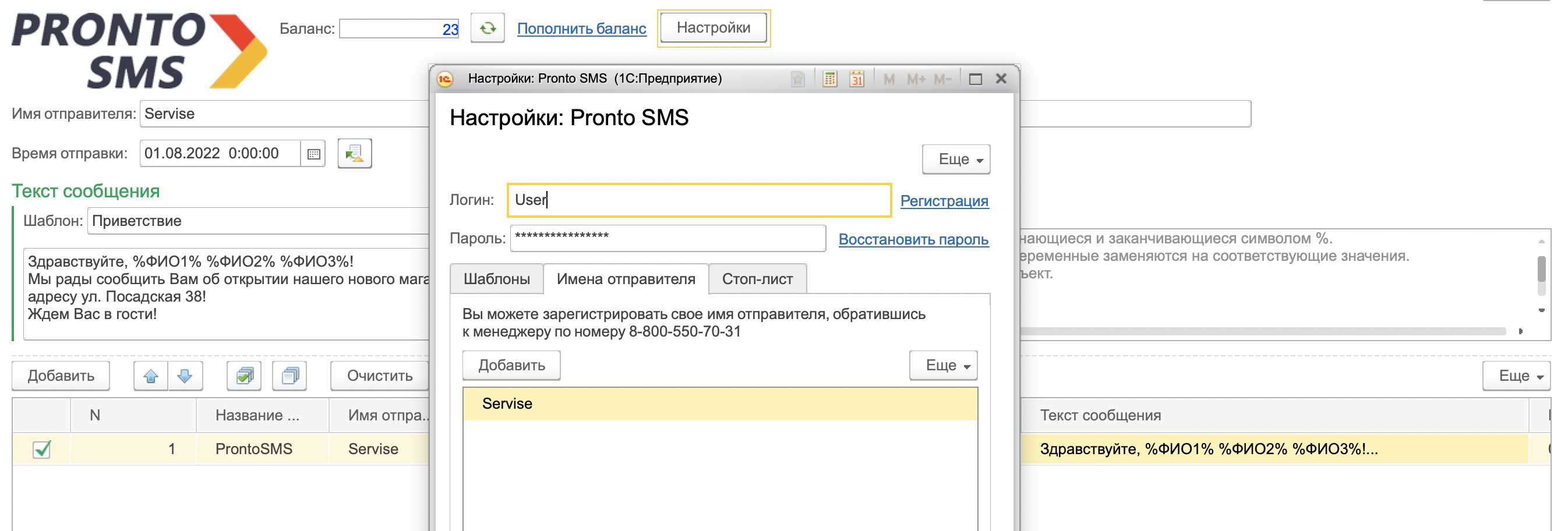Click Добавить in the sender names tab
Image resolution: width=1568 pixels, height=531 pixels.
click(511, 366)
